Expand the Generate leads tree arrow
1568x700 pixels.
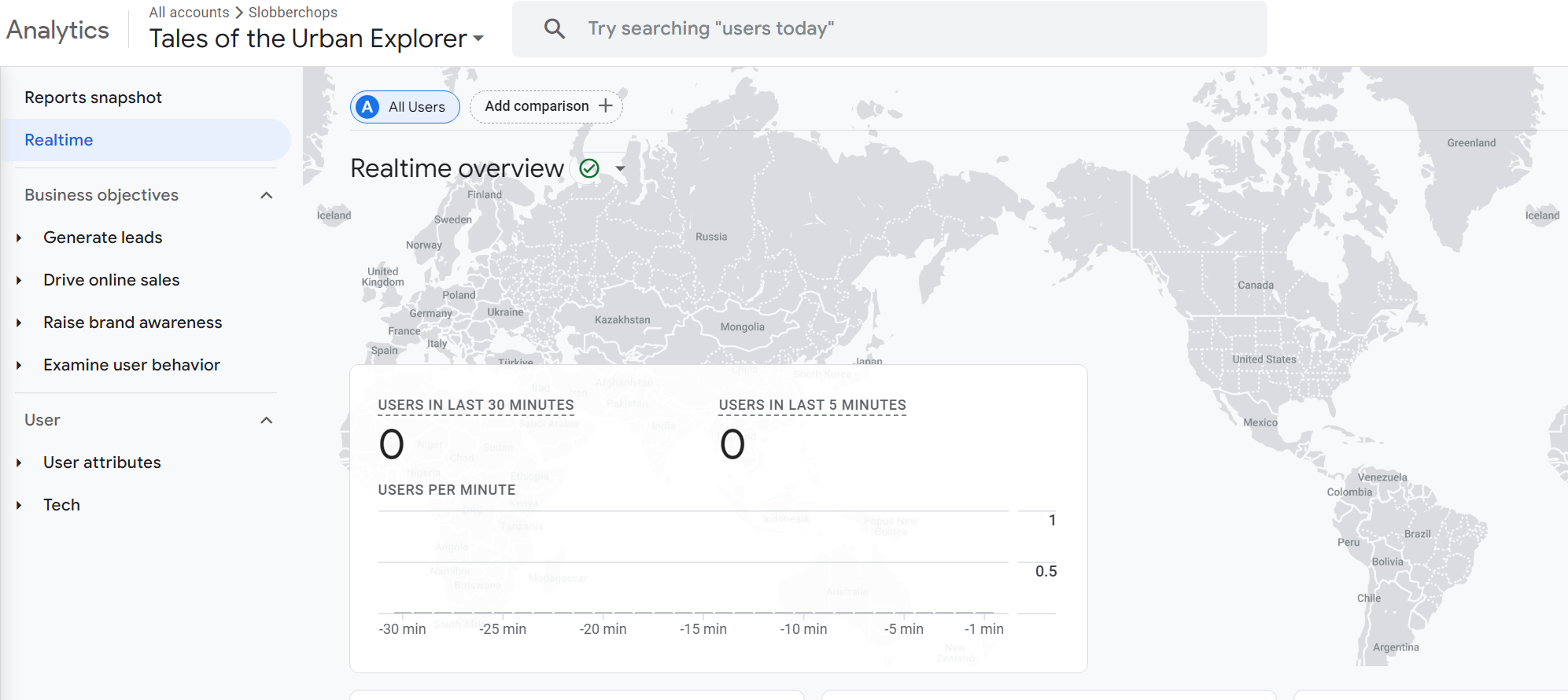coord(19,238)
